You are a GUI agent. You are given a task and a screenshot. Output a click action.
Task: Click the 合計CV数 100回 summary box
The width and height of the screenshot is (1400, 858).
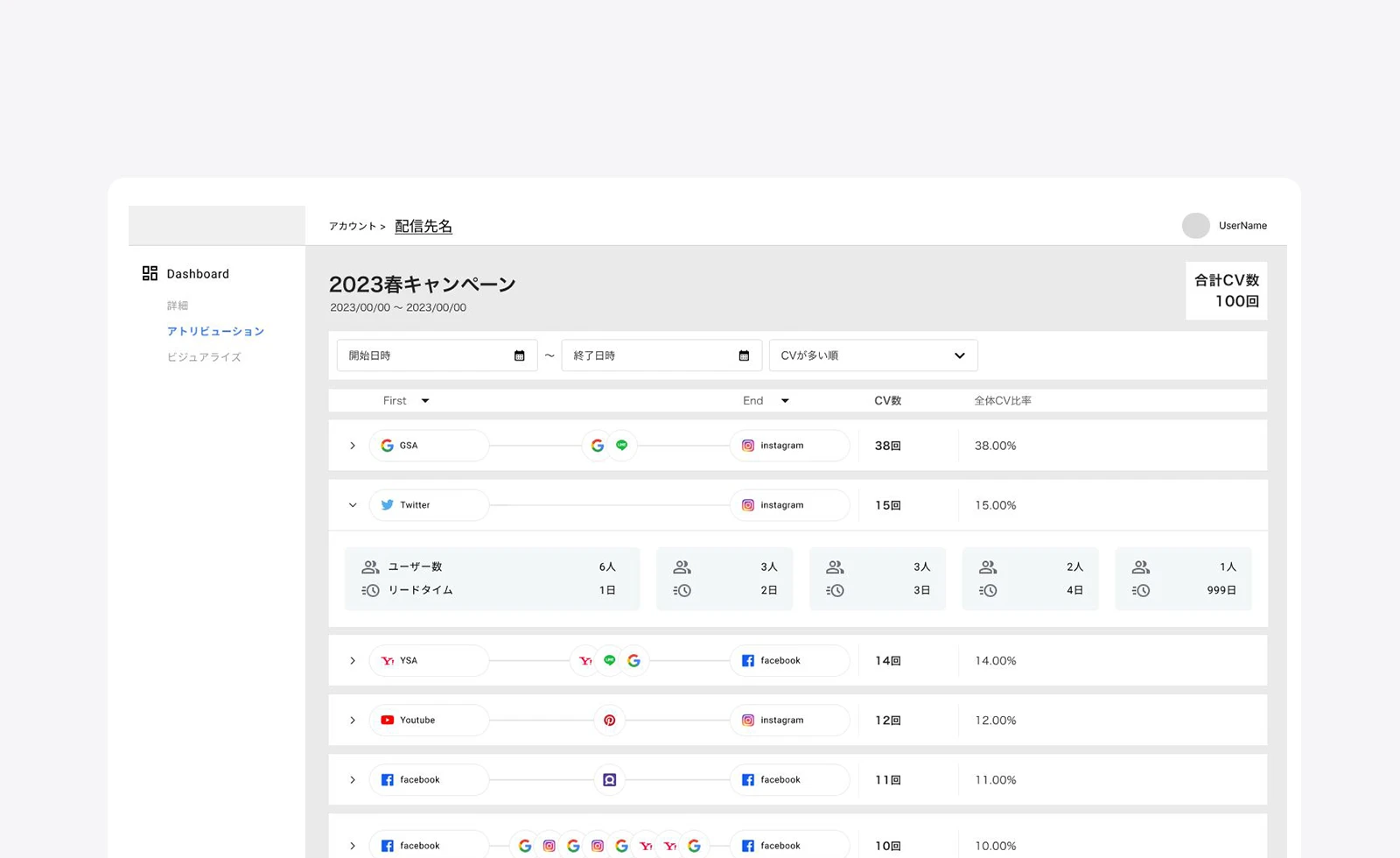click(1227, 291)
